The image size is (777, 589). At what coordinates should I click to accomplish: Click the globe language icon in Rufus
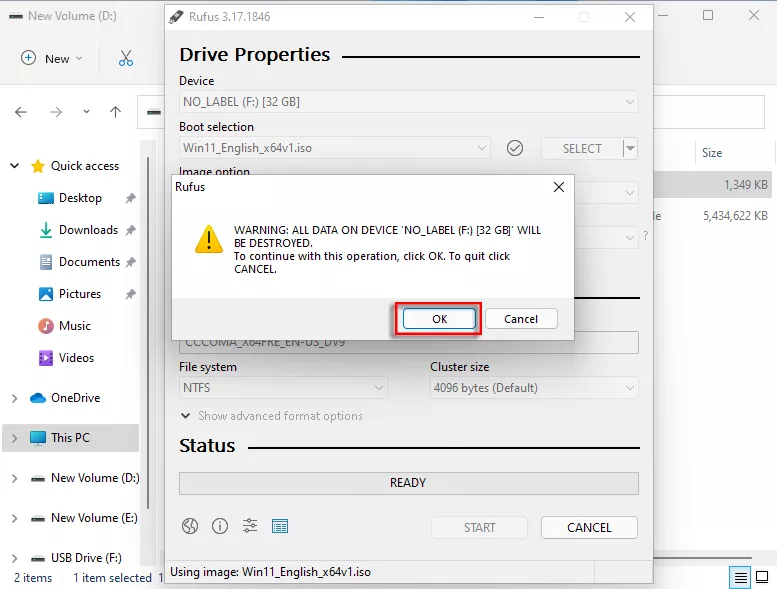point(190,526)
